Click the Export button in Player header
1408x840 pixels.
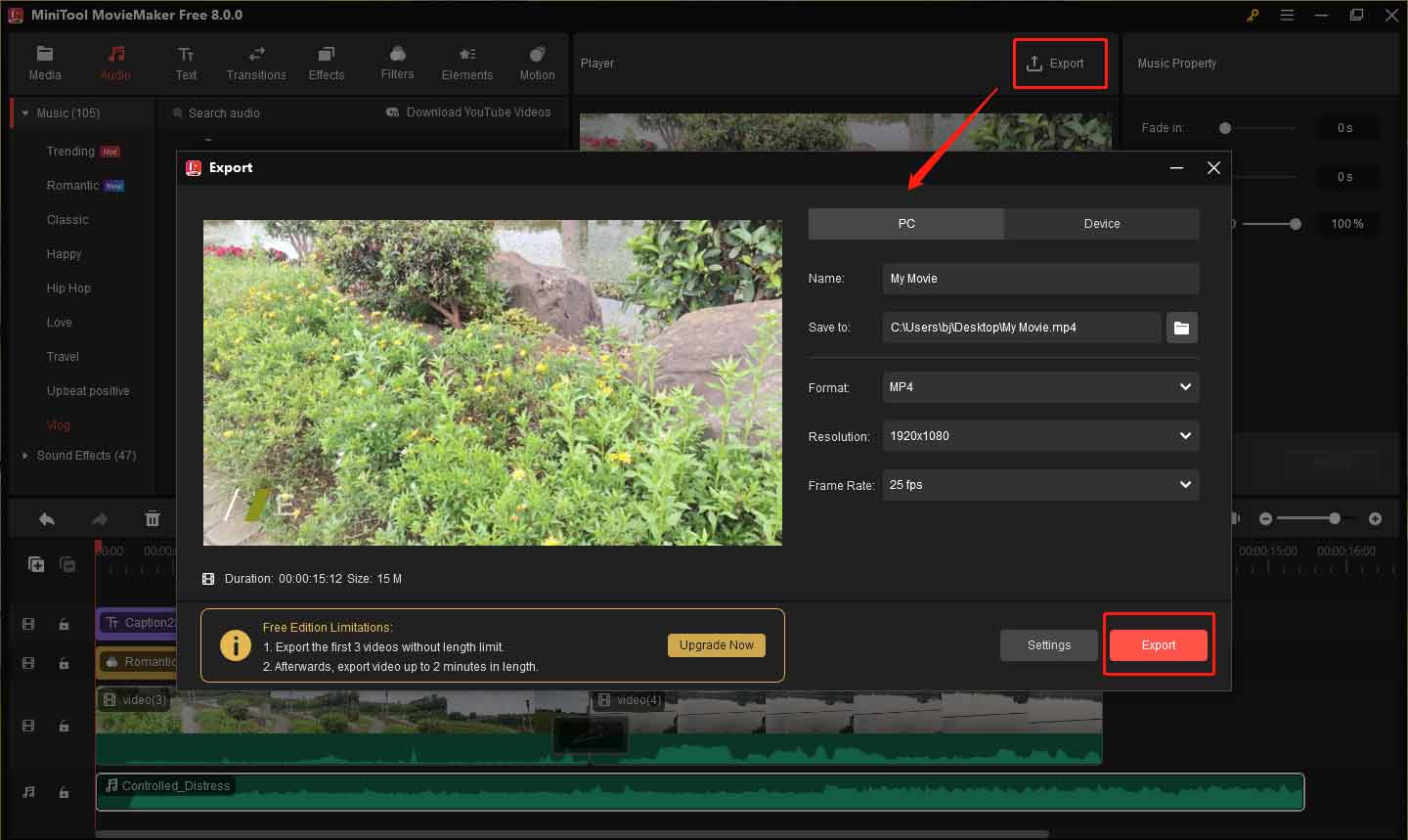[x=1056, y=64]
